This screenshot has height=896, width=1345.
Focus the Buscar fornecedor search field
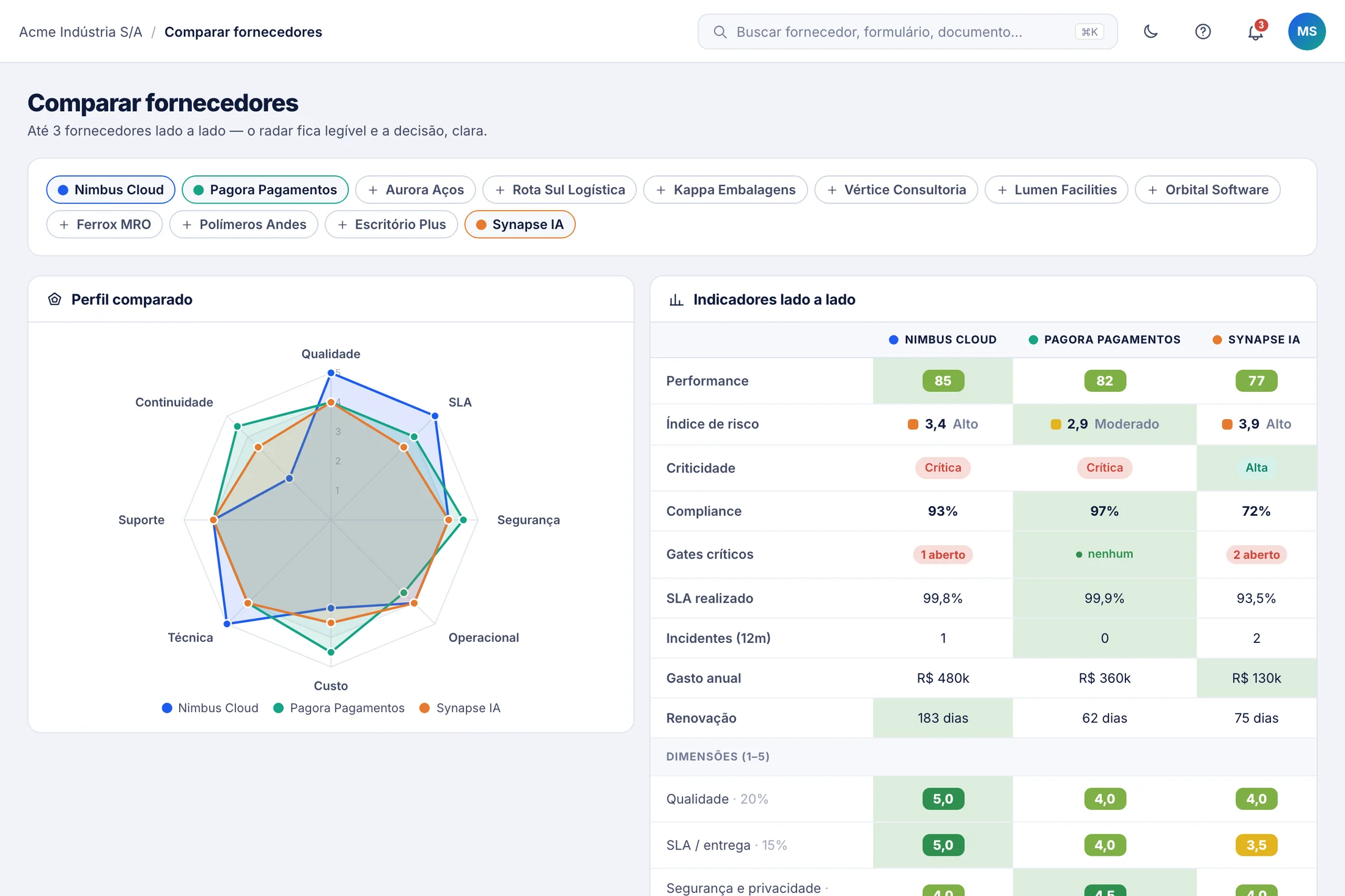tap(907, 32)
